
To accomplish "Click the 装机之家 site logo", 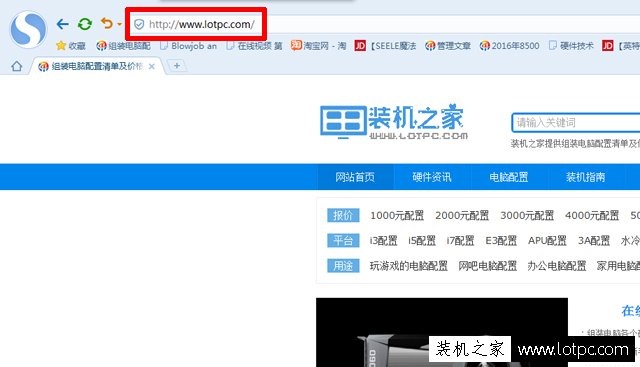I will (x=394, y=122).
